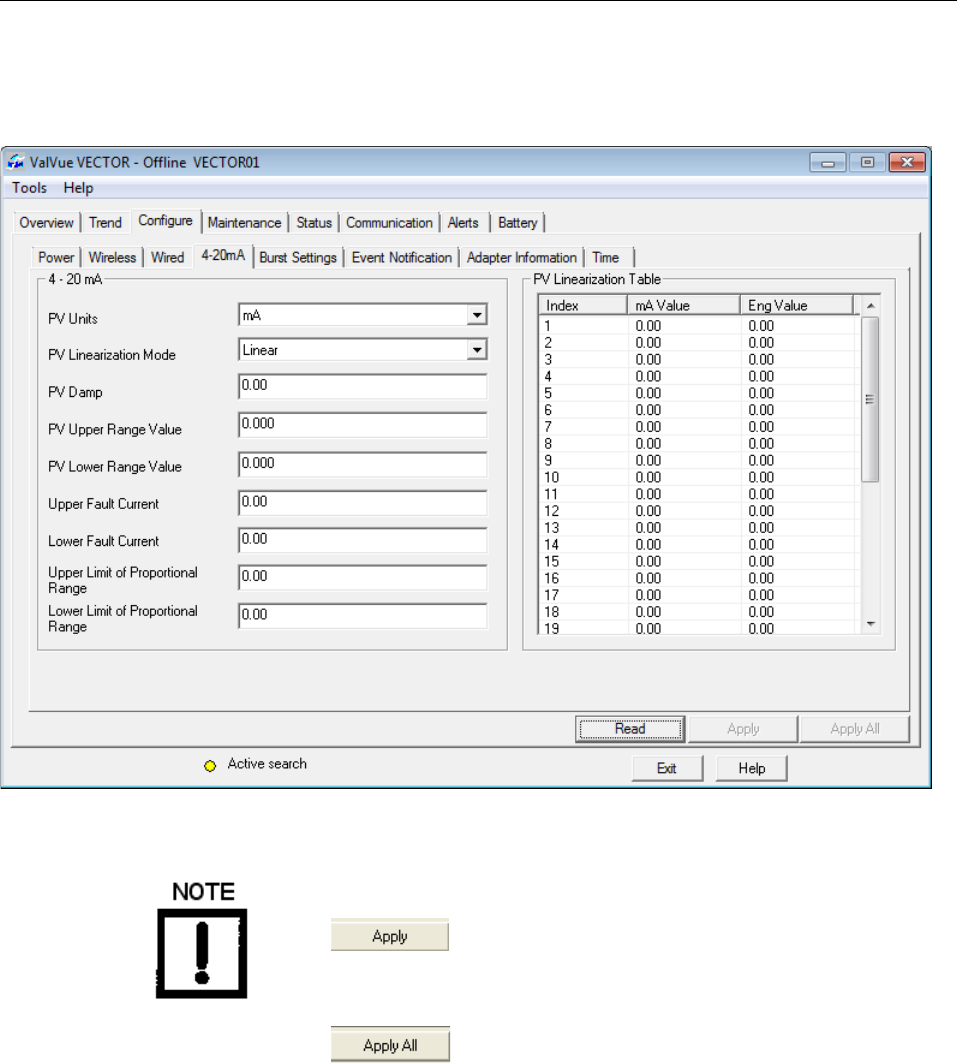Click the NOTE exclamation icon below the window
Screen dimensions: 957x1063
pos(202,953)
